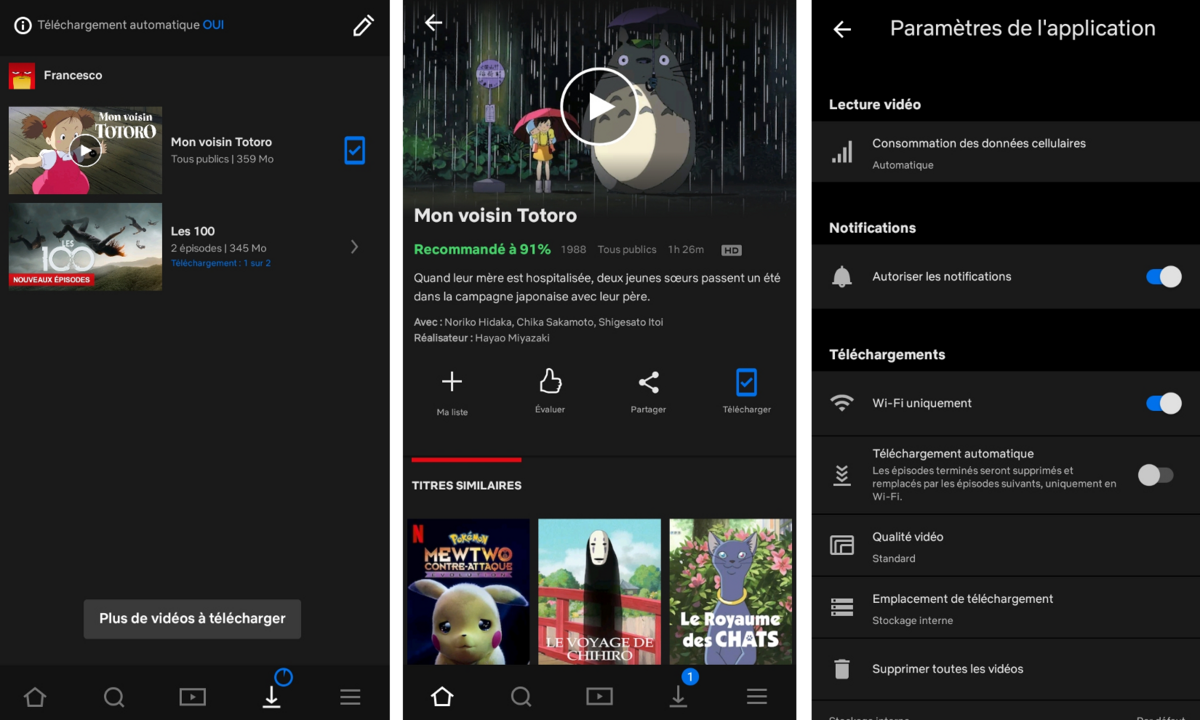The width and height of the screenshot is (1200, 720).
Task: Tap the Partager share icon on Totoro page
Action: click(x=648, y=382)
